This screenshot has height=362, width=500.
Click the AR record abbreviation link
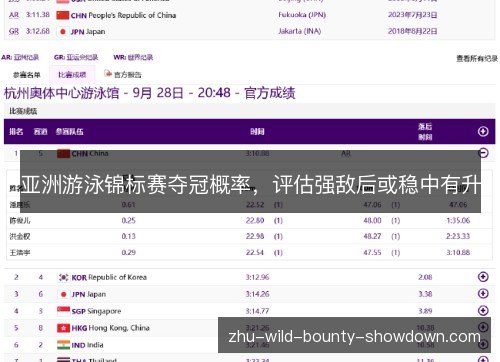(x=14, y=15)
